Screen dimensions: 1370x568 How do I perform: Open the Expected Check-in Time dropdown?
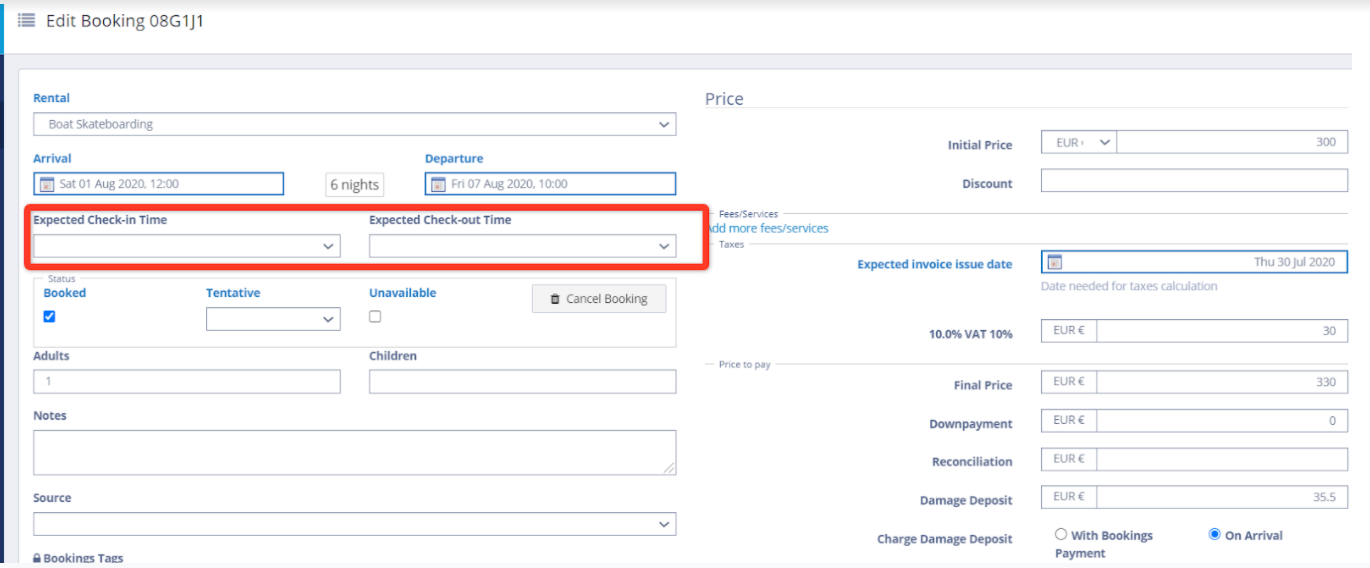187,246
